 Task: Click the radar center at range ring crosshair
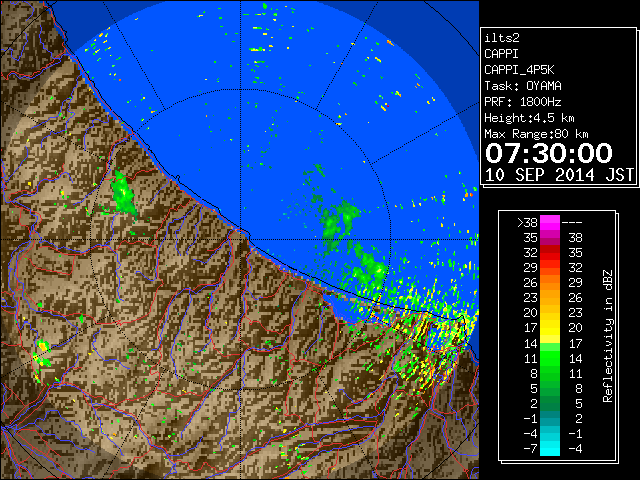pyautogui.click(x=240, y=239)
